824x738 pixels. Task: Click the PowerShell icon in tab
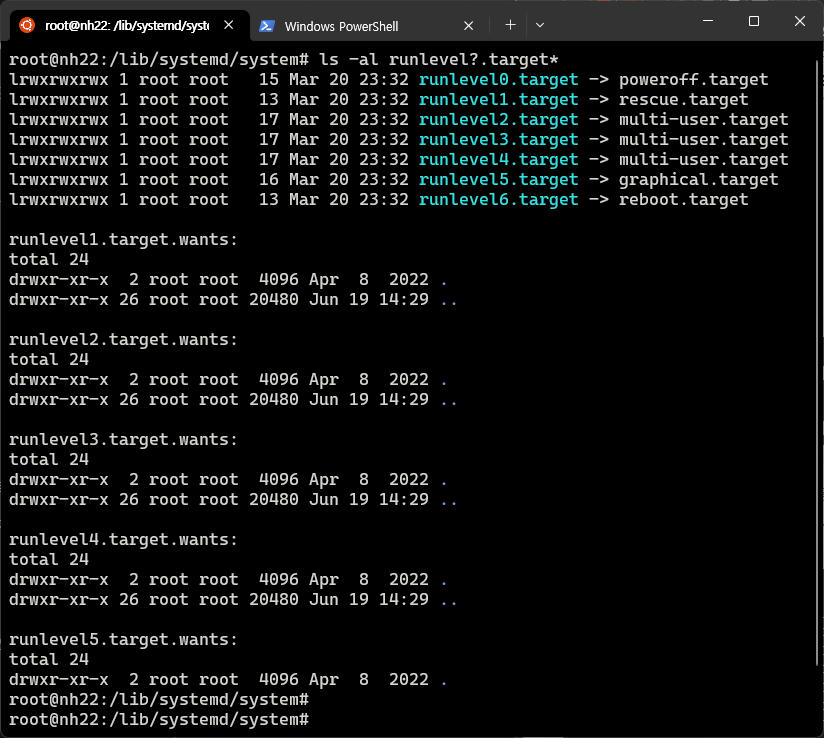click(267, 26)
